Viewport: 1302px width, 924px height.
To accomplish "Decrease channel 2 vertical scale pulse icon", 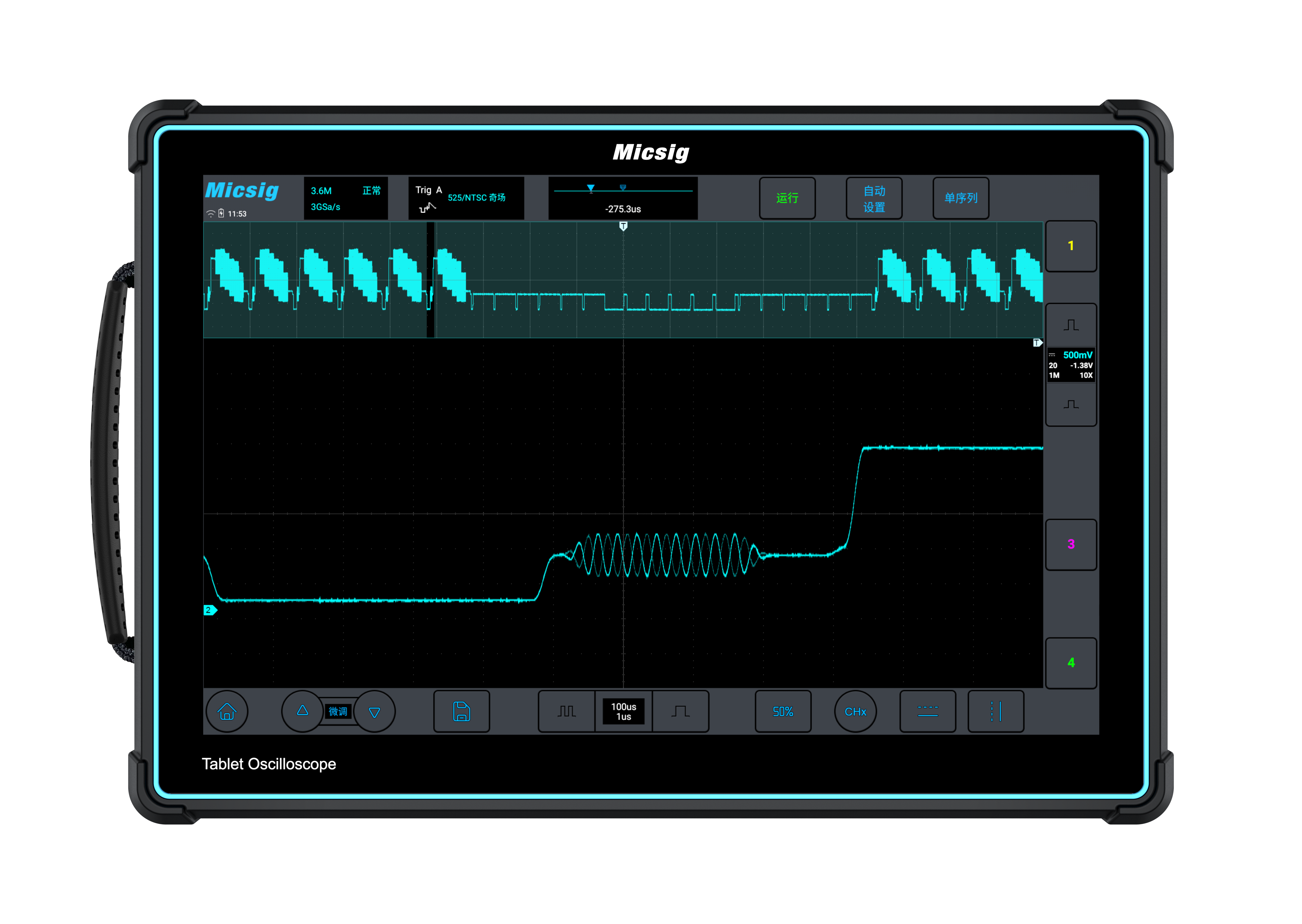I will coord(1071,404).
